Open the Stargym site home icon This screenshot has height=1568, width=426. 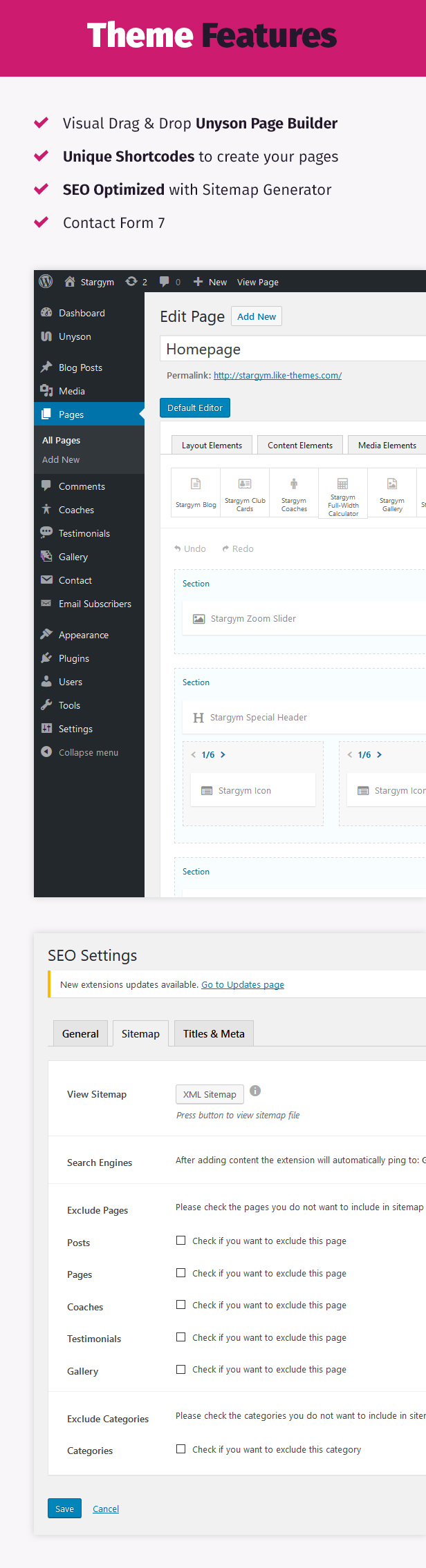(70, 281)
